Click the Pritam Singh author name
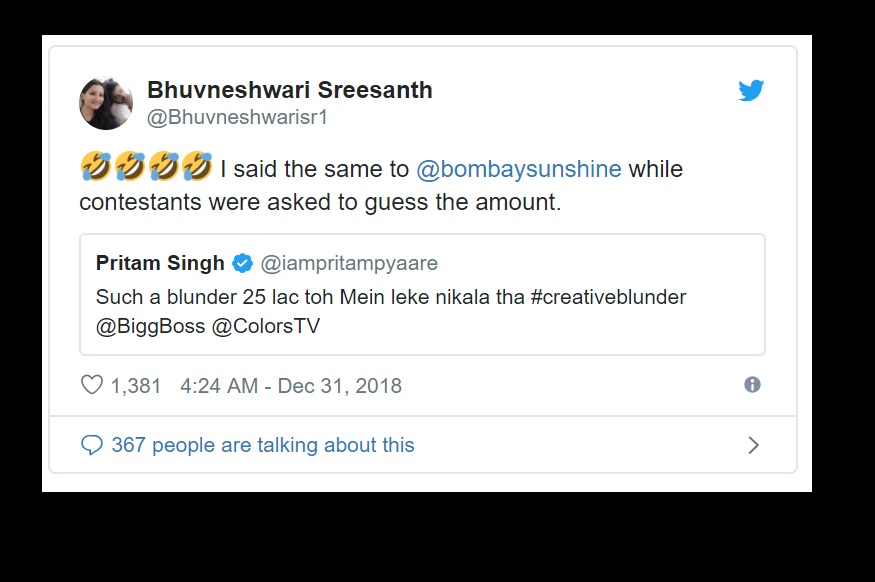This screenshot has width=875, height=582. coord(160,264)
